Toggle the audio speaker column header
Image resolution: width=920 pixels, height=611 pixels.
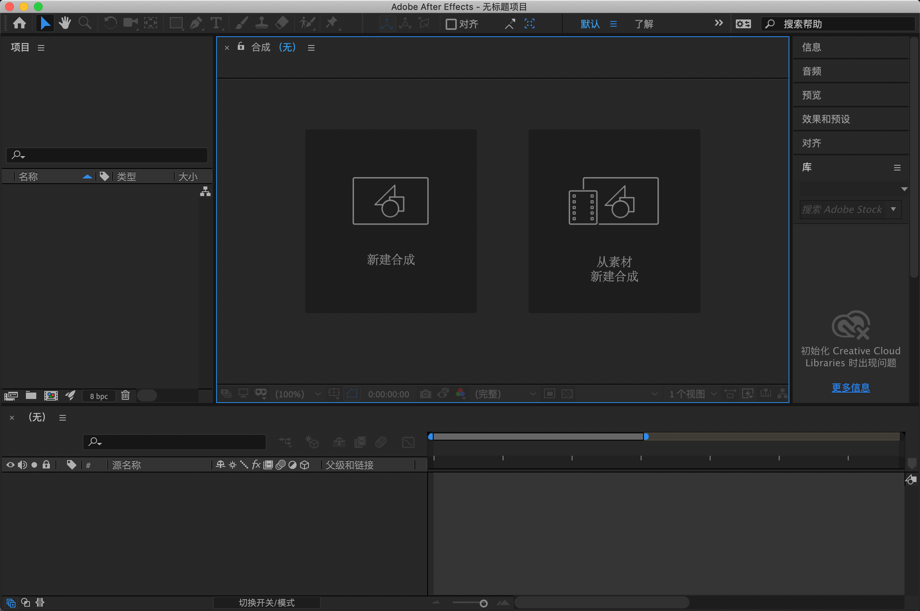(x=22, y=465)
